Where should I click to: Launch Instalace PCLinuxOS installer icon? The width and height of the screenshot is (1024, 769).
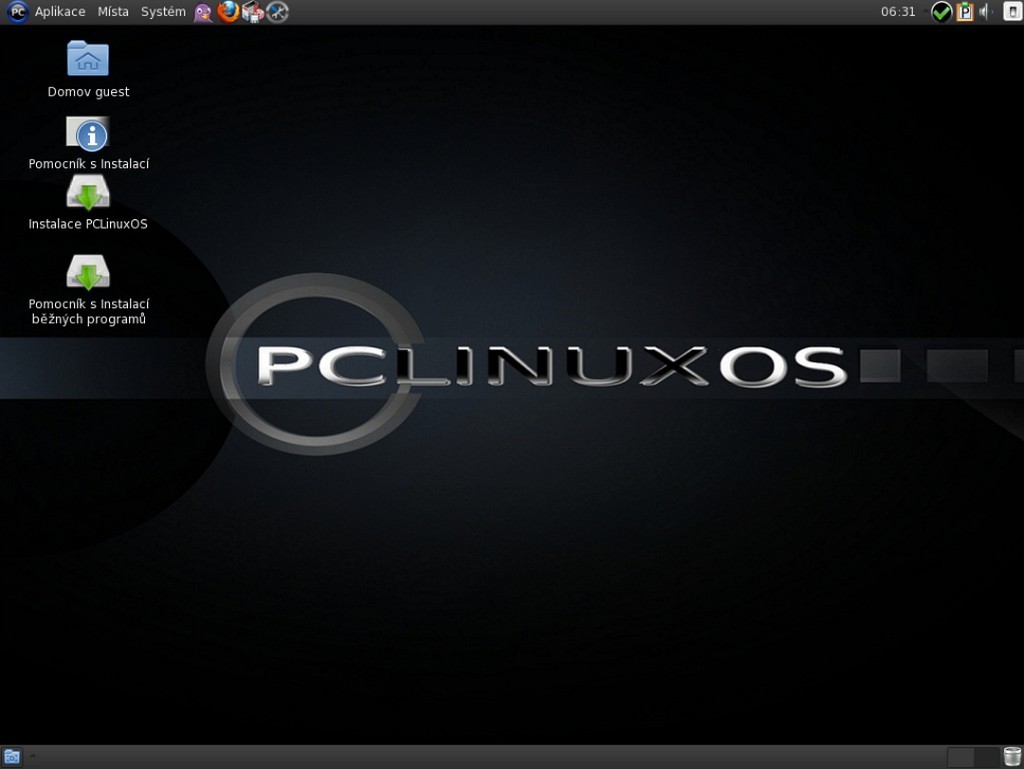(x=88, y=193)
